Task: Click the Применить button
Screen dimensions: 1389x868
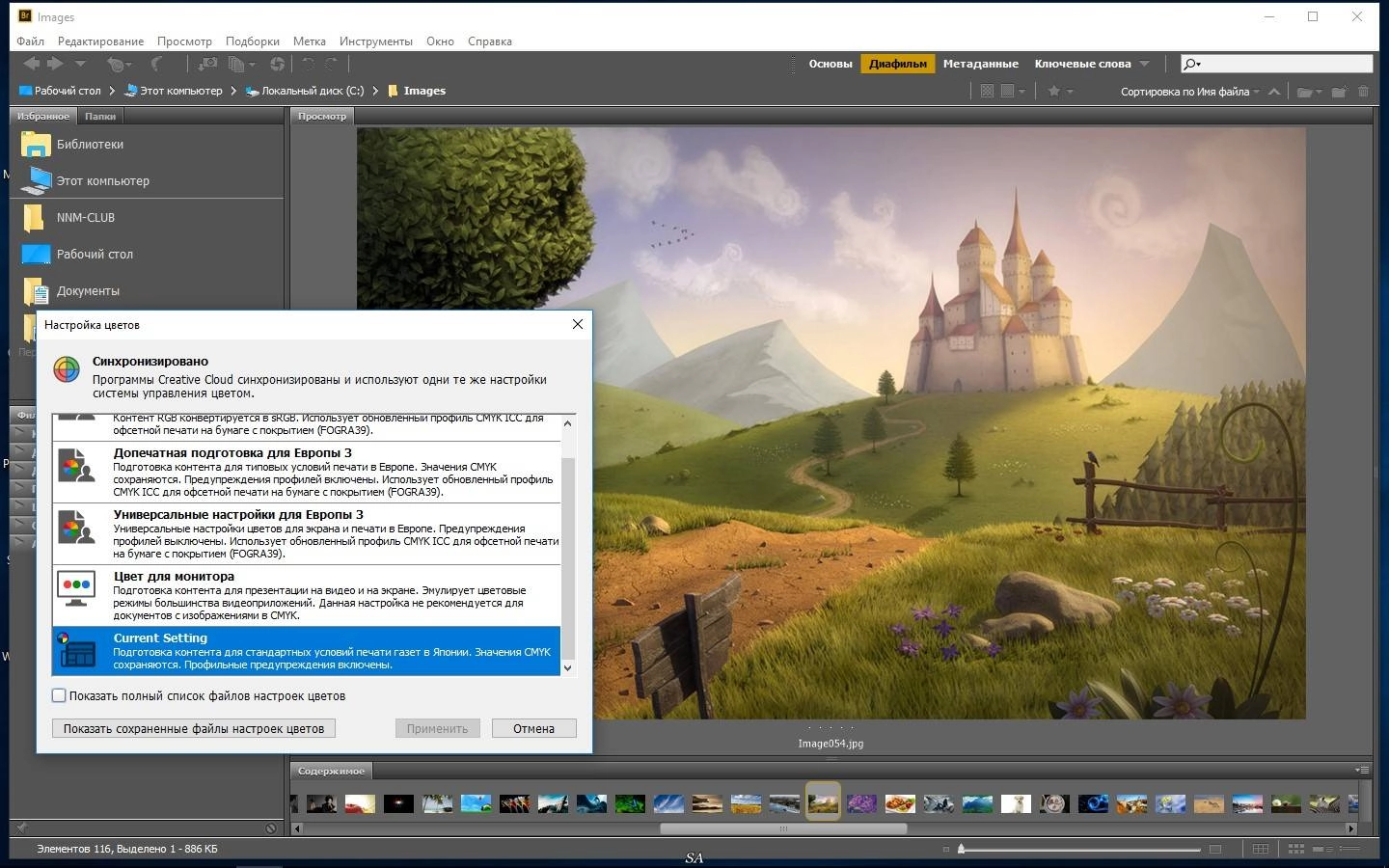Action: tap(437, 728)
